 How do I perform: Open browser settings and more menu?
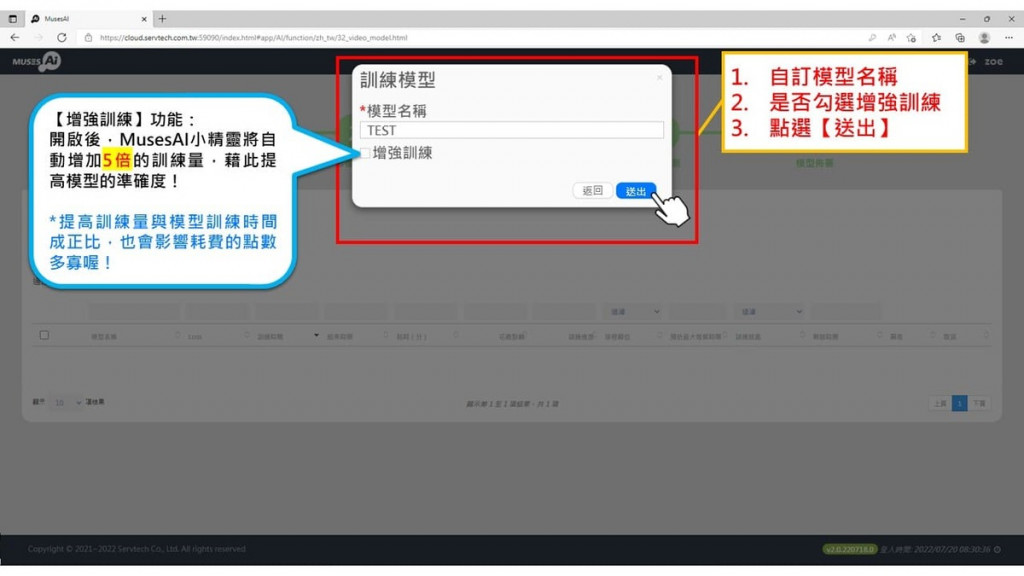[x=1009, y=38]
